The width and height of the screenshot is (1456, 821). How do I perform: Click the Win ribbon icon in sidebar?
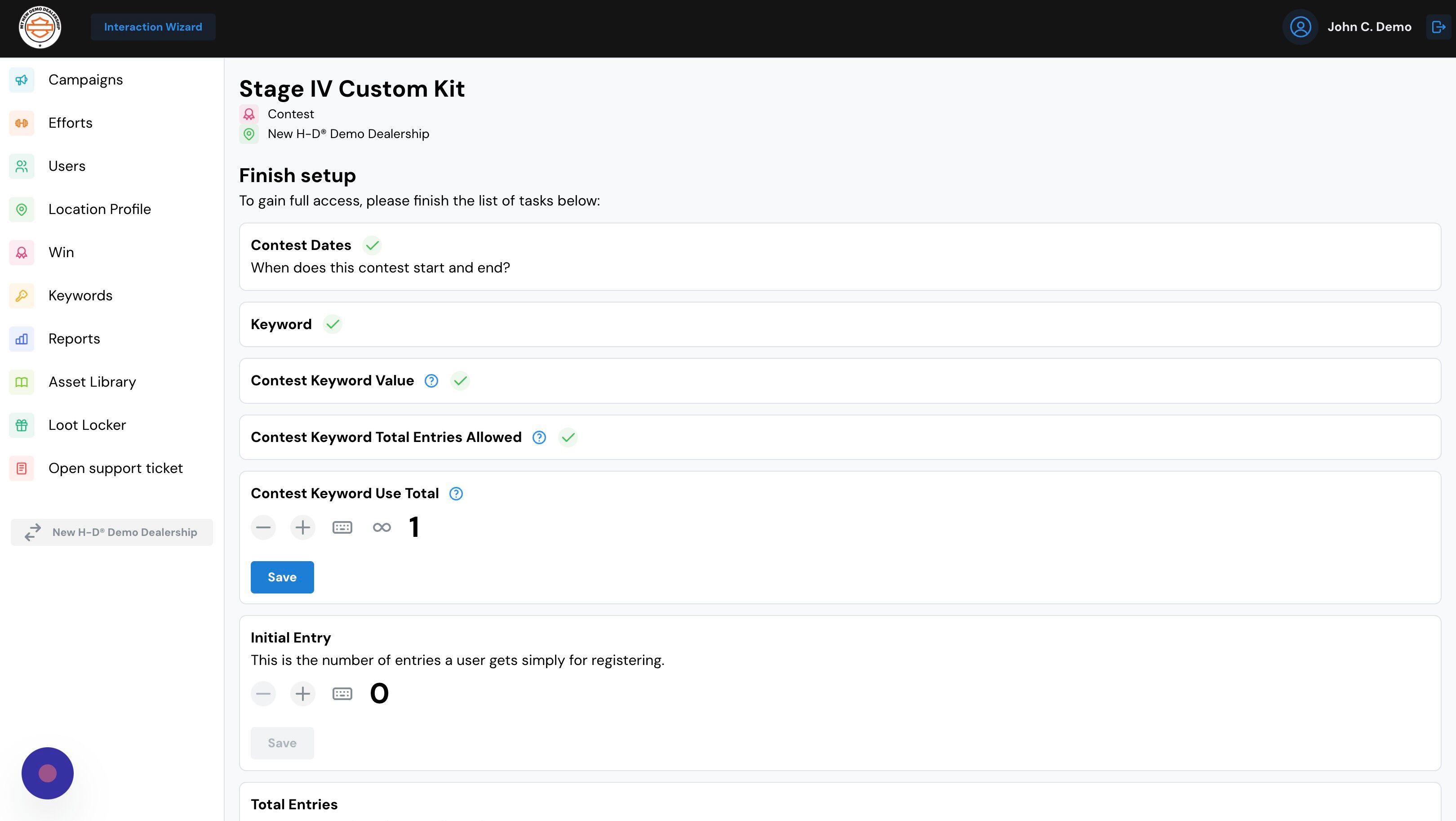click(x=22, y=252)
